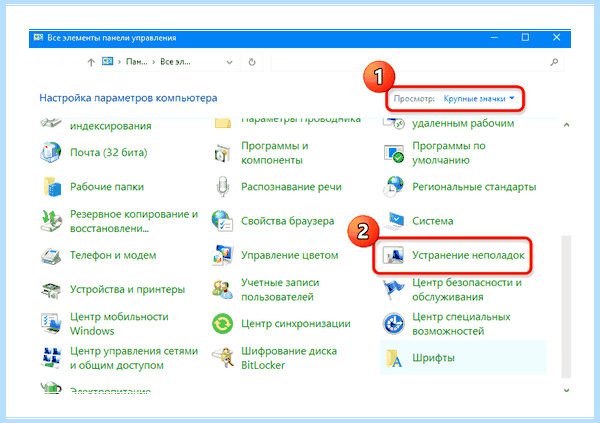
Task: Click the Система computer icon
Action: (x=394, y=221)
